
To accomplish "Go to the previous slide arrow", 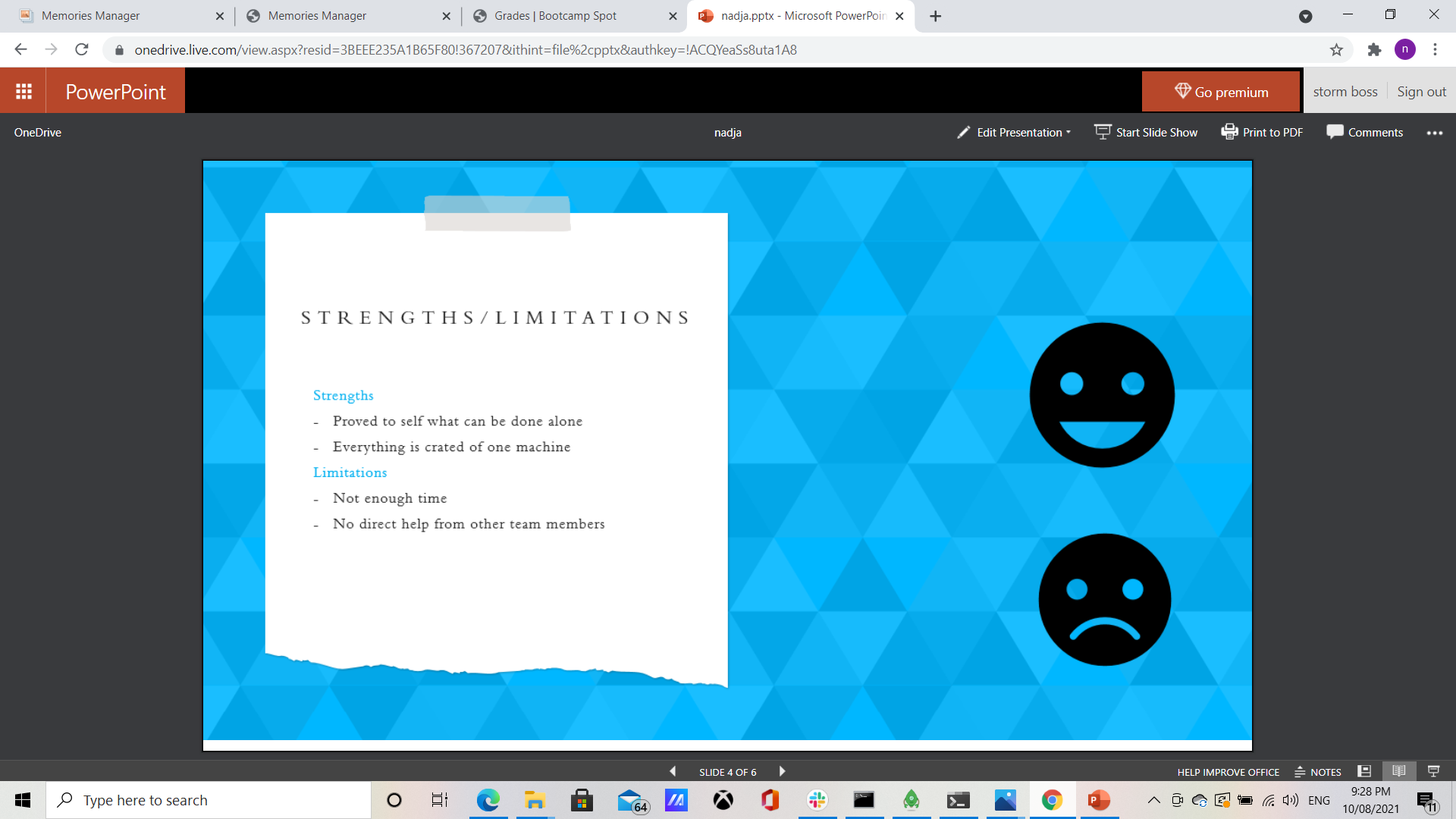I will [673, 771].
